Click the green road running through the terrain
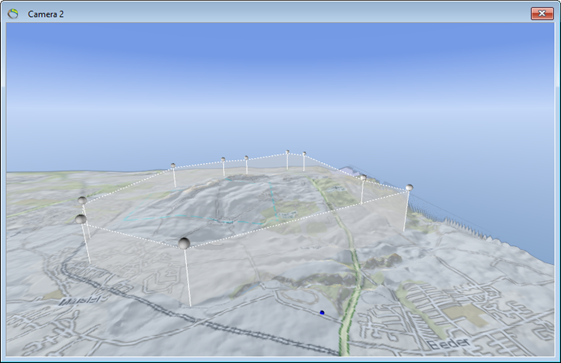The image size is (561, 363). click(352, 279)
